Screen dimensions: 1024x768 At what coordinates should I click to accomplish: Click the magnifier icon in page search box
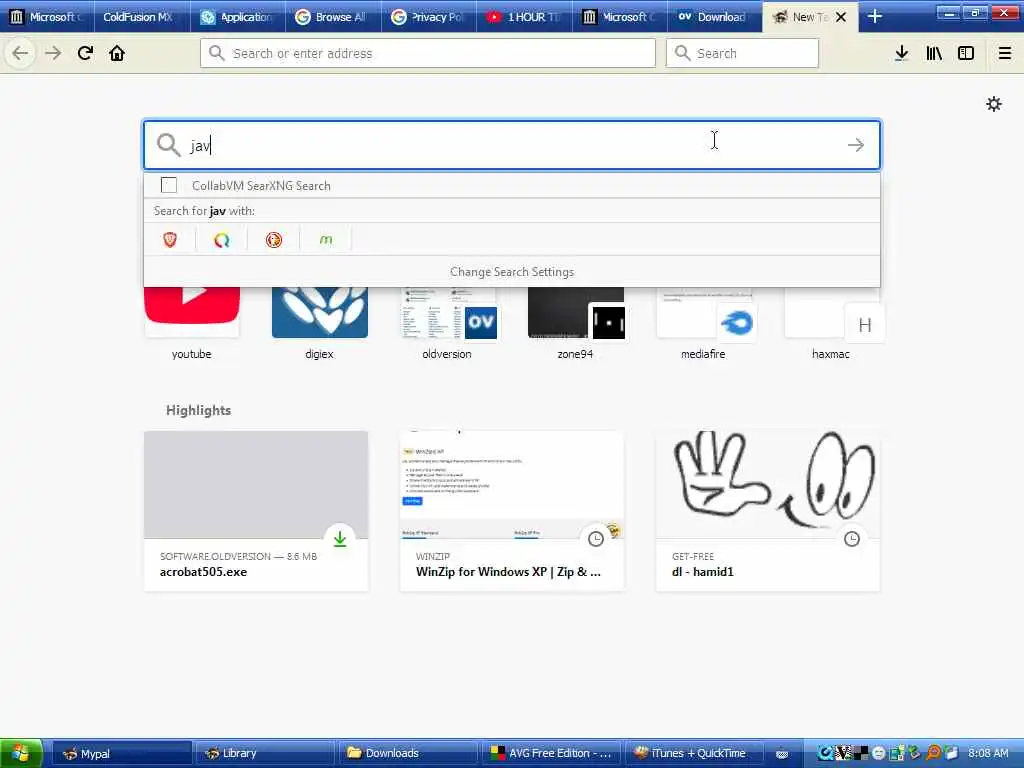168,145
